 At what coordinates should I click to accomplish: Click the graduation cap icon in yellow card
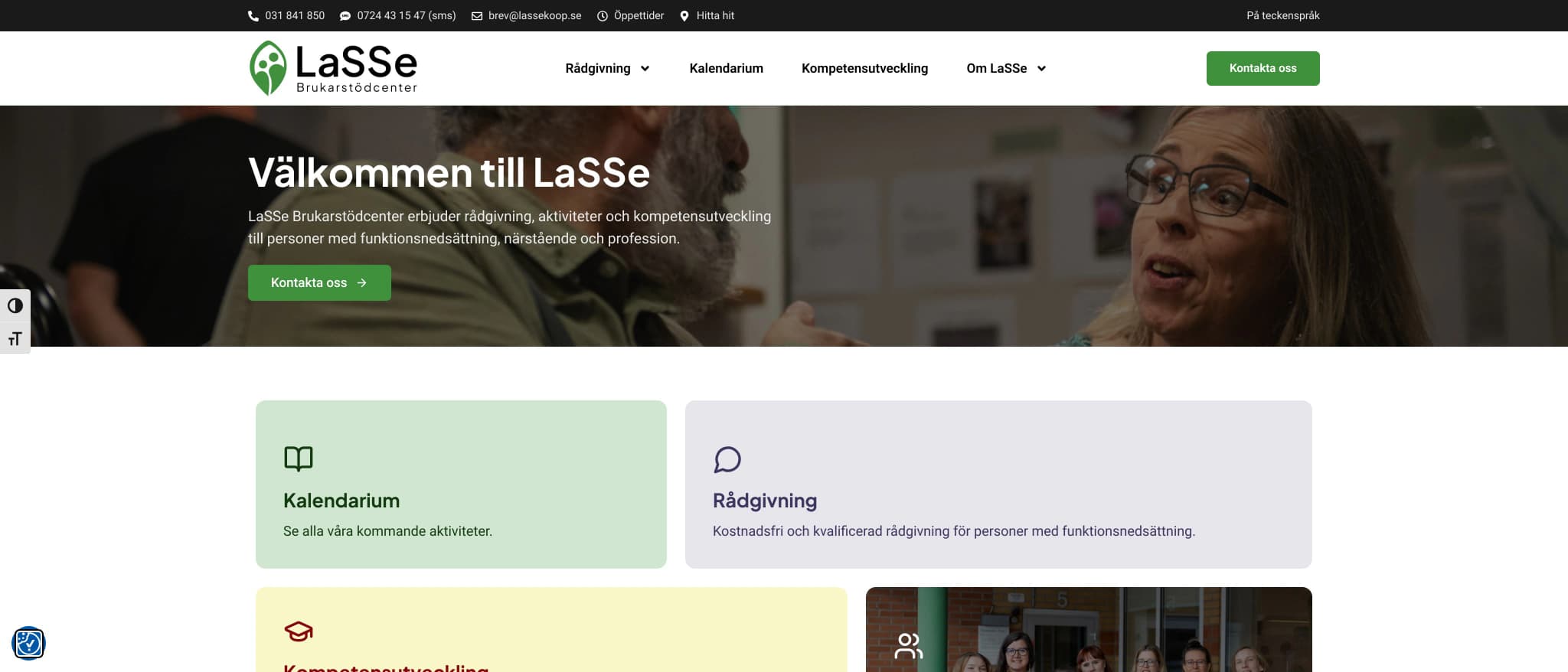(x=299, y=631)
